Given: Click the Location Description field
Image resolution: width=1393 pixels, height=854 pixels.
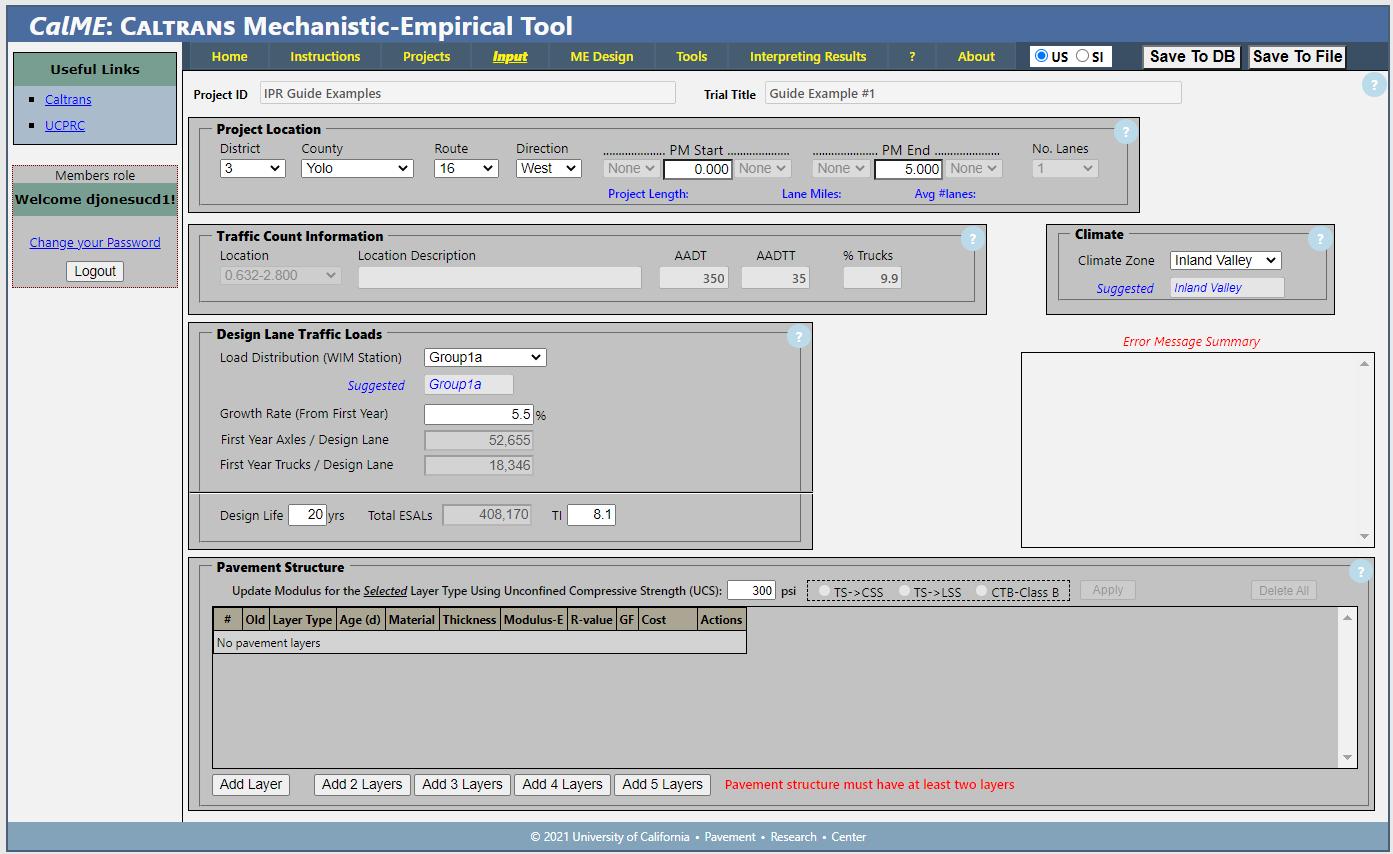Looking at the screenshot, I should [x=500, y=277].
